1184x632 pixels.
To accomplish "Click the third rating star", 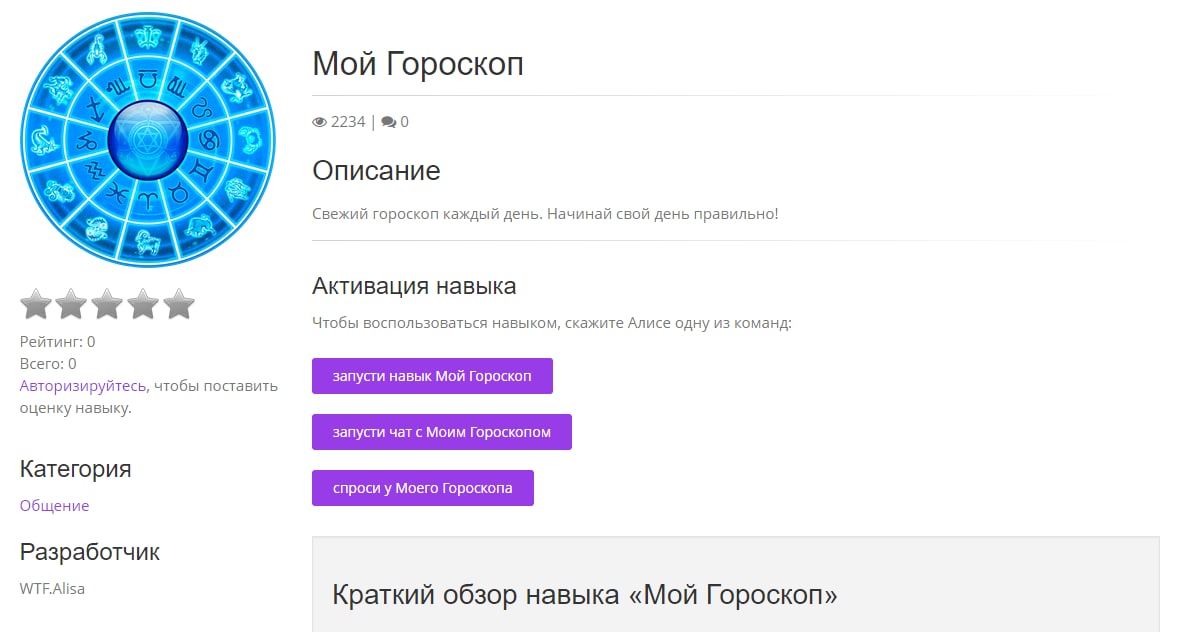I will (x=107, y=304).
